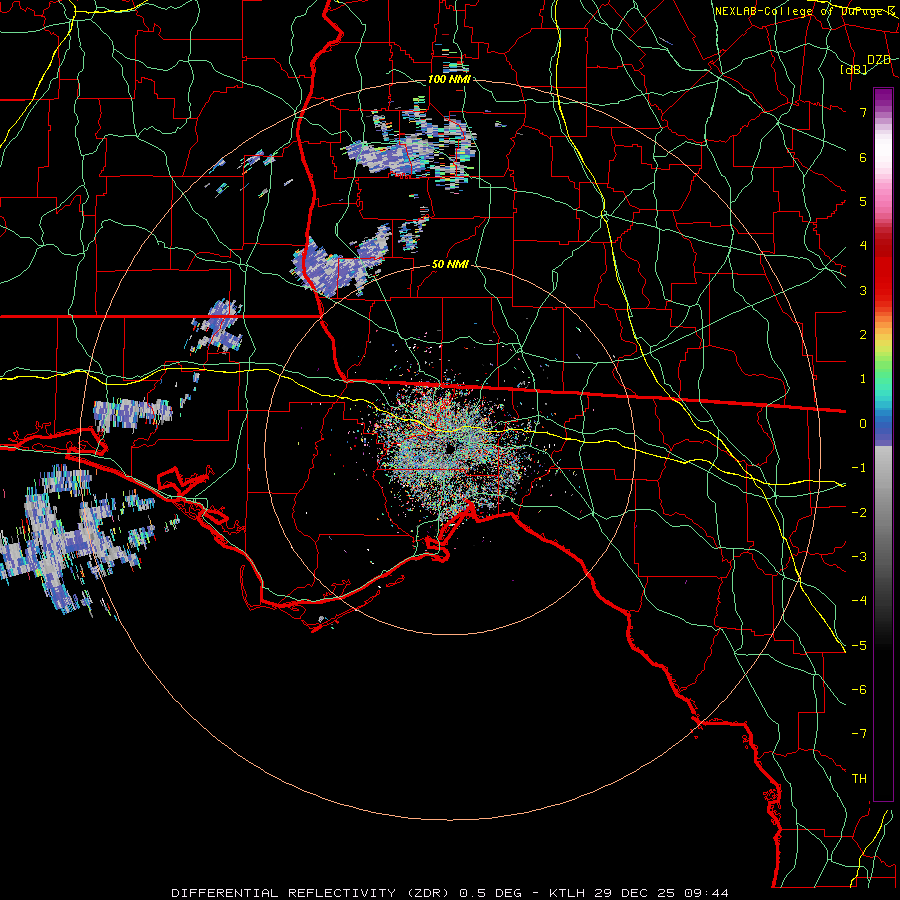Click the NEXLAB-College of DuPage credit text
Viewport: 900px width, 900px height.
click(804, 11)
